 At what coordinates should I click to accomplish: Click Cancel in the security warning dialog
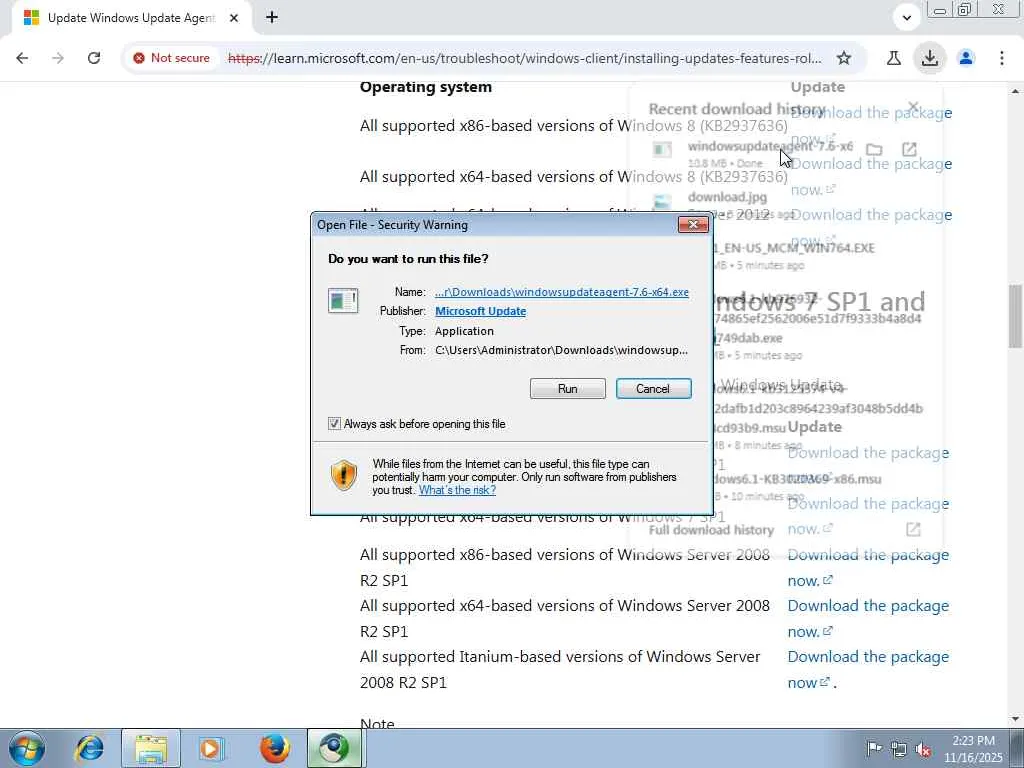coord(653,389)
